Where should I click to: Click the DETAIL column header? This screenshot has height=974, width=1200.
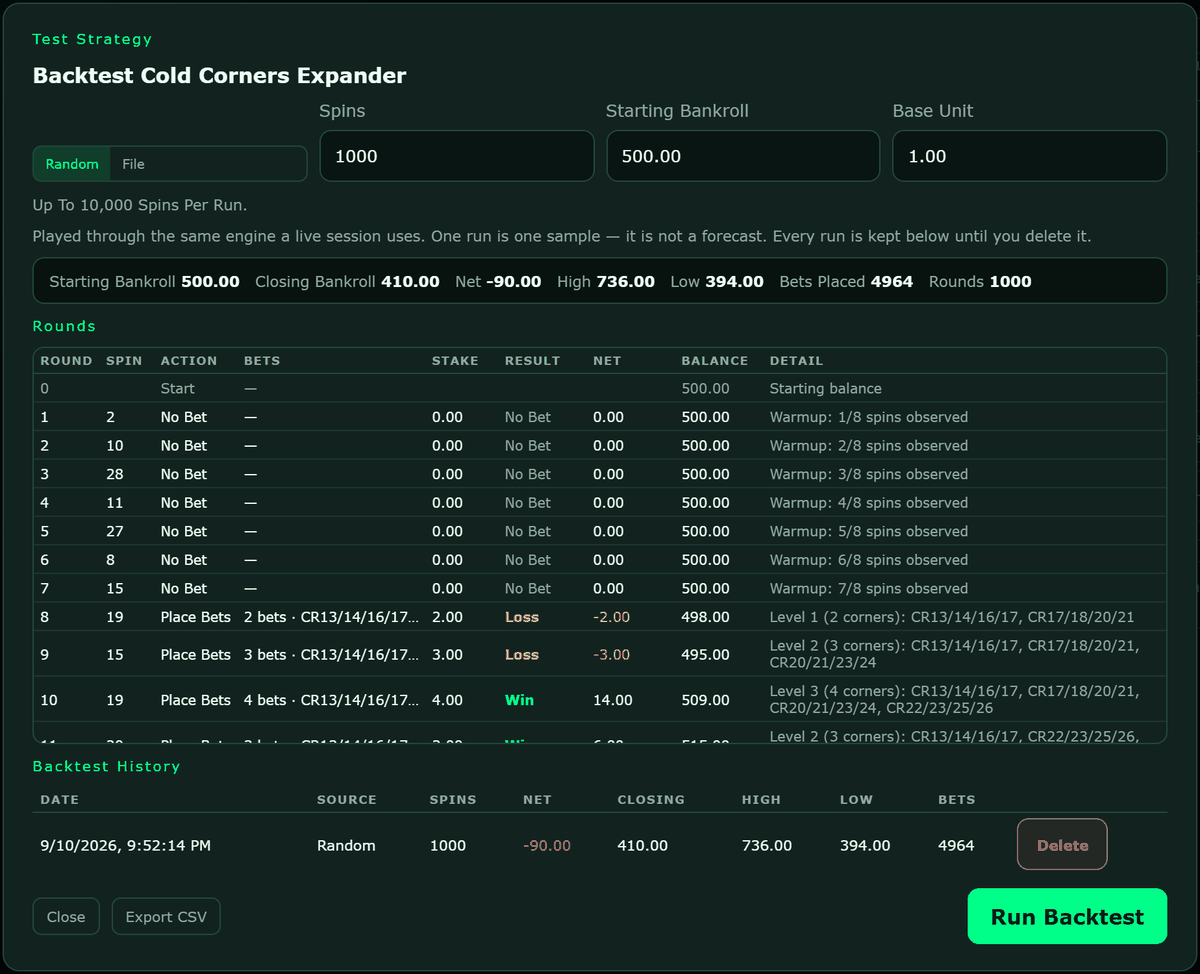[796, 361]
